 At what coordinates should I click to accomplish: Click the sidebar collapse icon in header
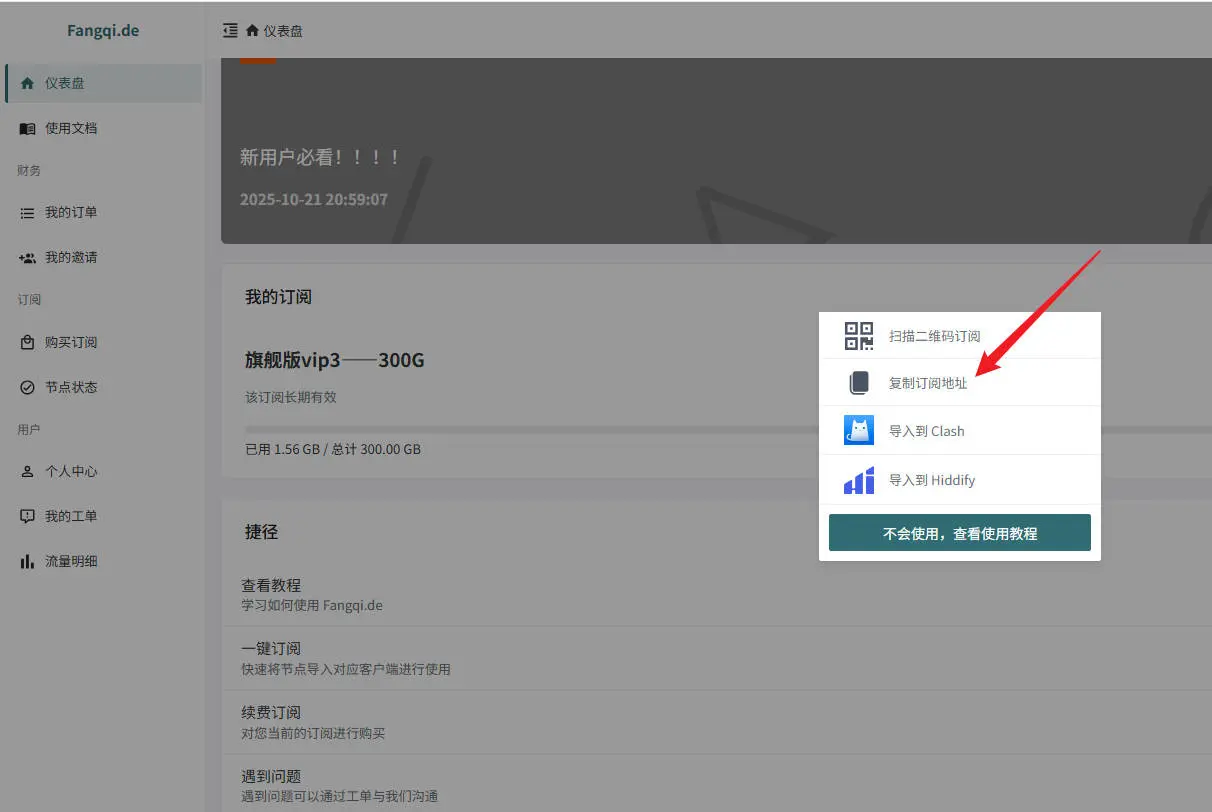(x=230, y=31)
